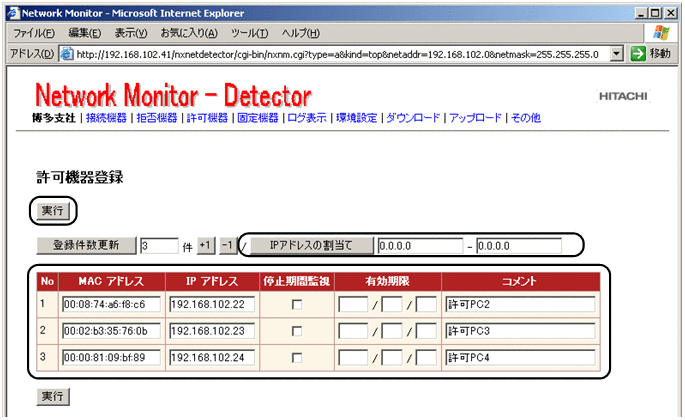Click the MAC アドレス column header
The width and height of the screenshot is (685, 420).
coord(111,281)
